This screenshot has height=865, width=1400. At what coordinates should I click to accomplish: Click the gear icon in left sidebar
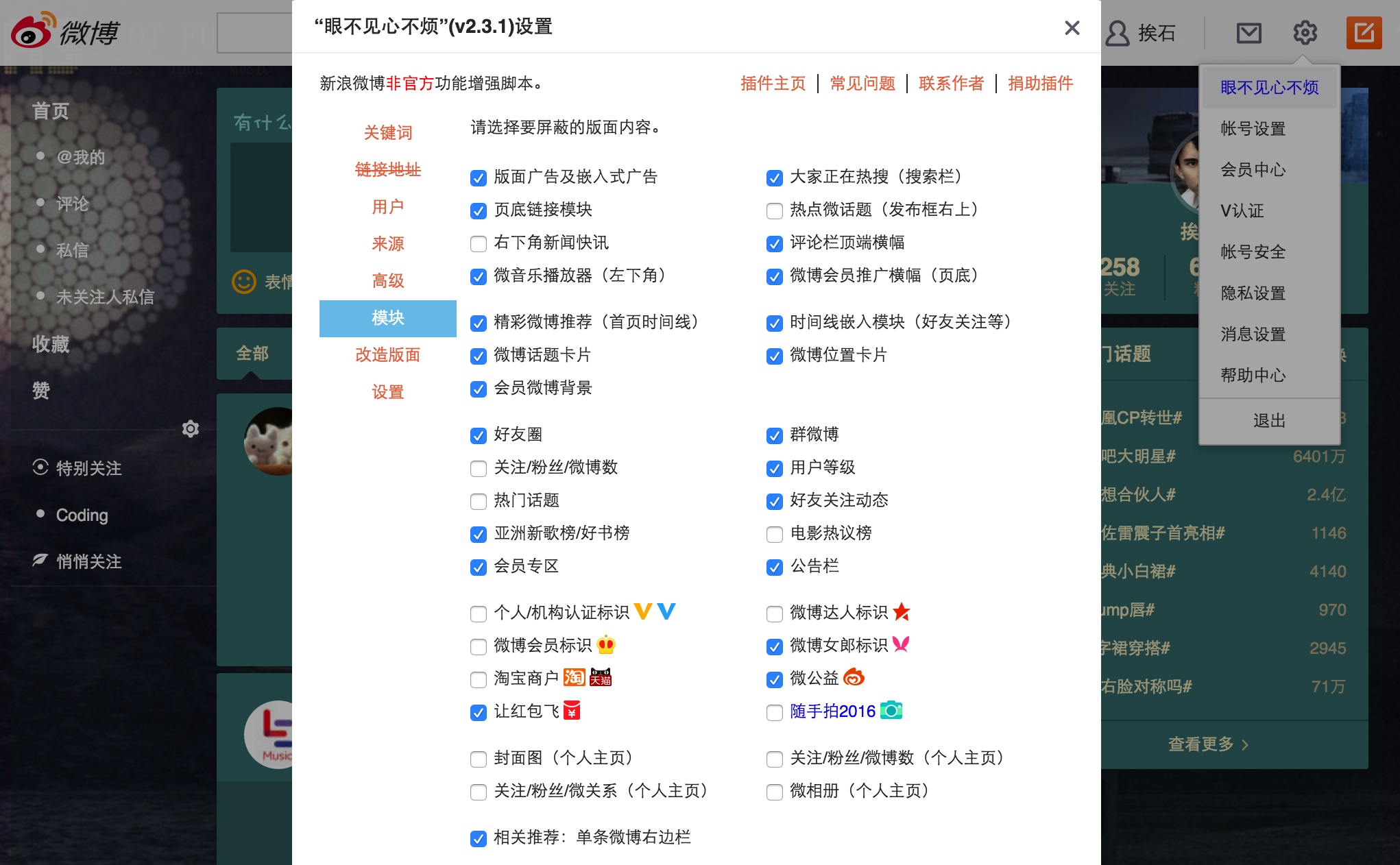191,428
